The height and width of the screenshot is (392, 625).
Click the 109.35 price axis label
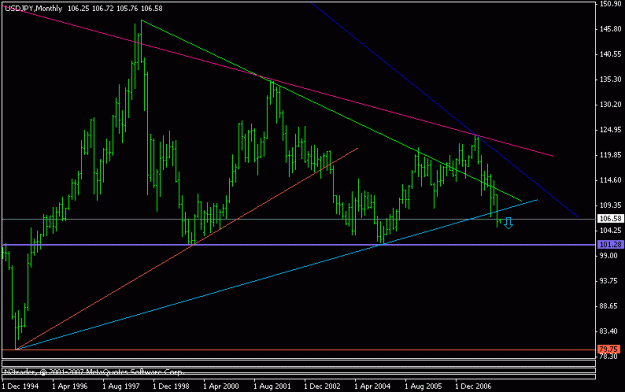click(x=610, y=205)
